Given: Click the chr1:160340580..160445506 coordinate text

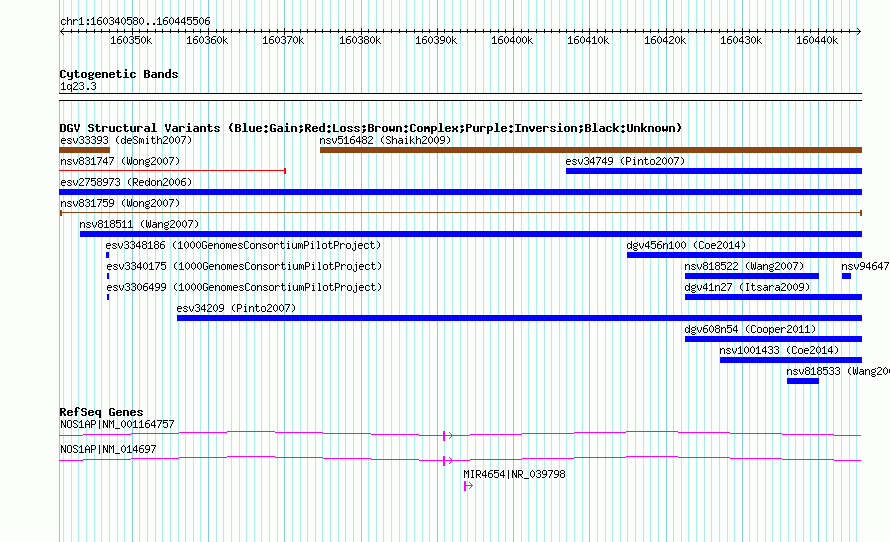Looking at the screenshot, I should 135,22.
